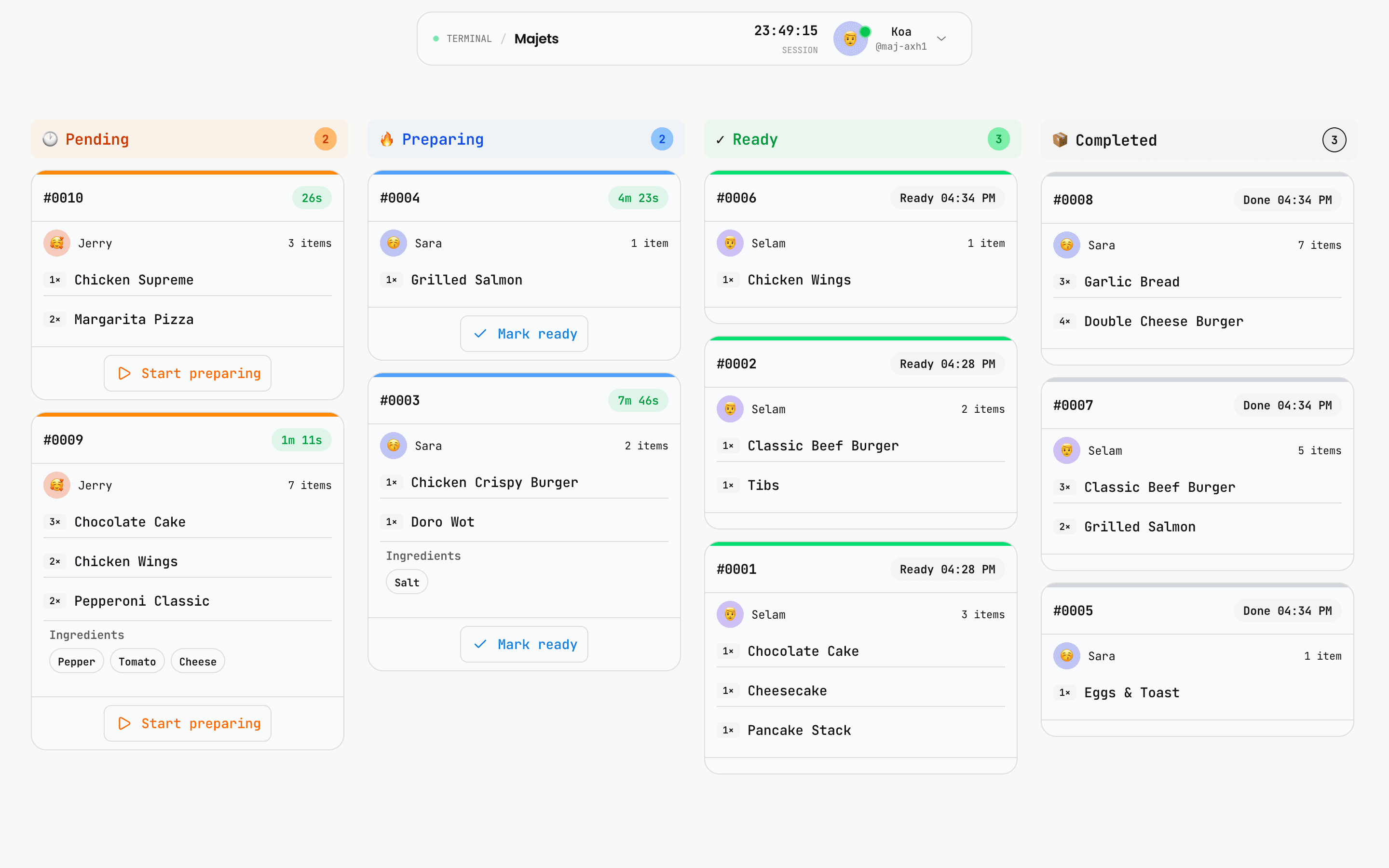
Task: Select the Preparing column header
Action: [526, 139]
